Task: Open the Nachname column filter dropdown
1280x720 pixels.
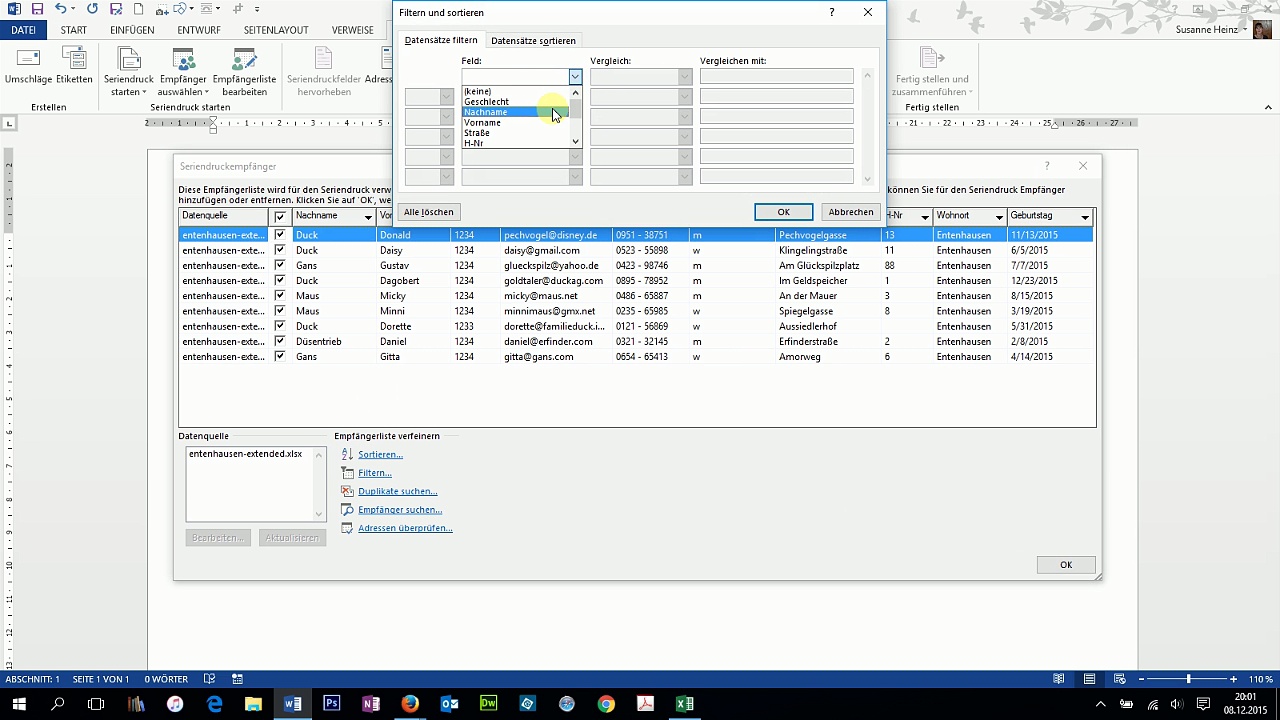Action: coord(368,217)
